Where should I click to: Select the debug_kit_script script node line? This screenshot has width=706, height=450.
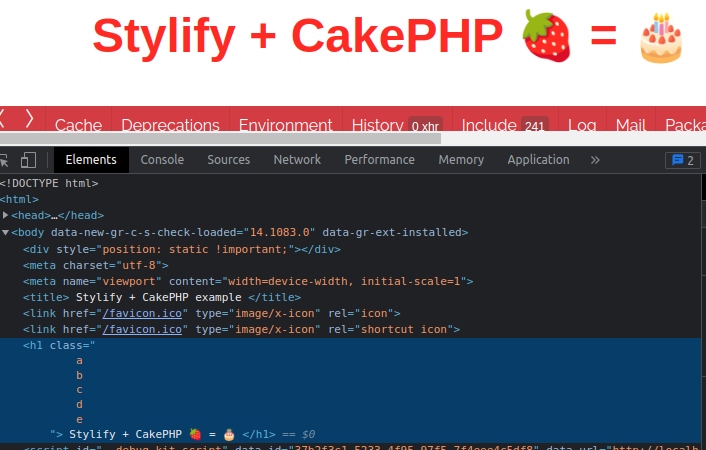click(x=360, y=447)
